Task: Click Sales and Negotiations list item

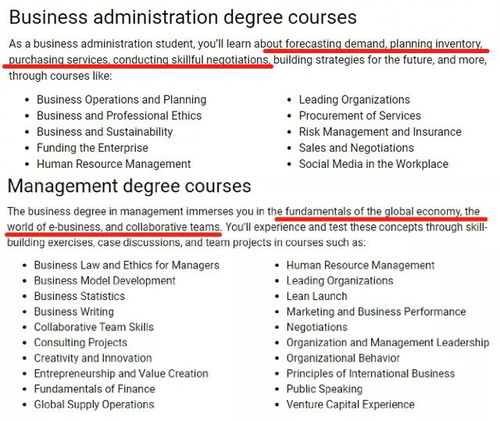Action: [x=356, y=148]
